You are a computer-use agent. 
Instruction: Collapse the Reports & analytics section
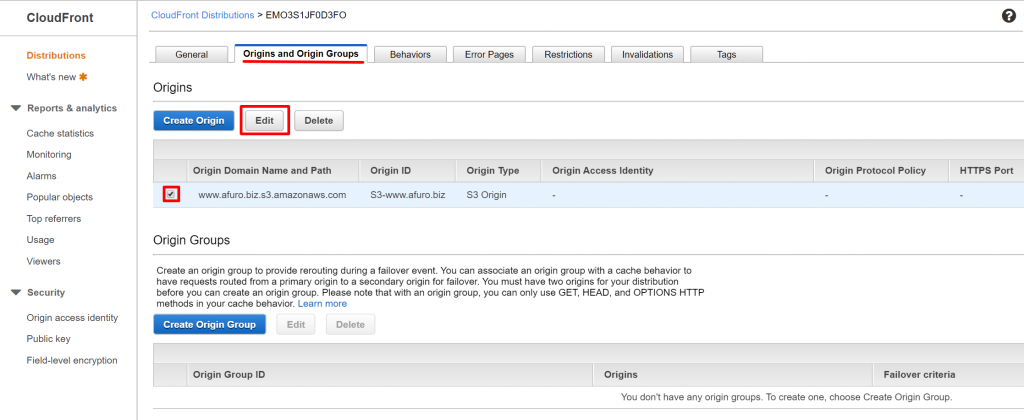(16, 108)
